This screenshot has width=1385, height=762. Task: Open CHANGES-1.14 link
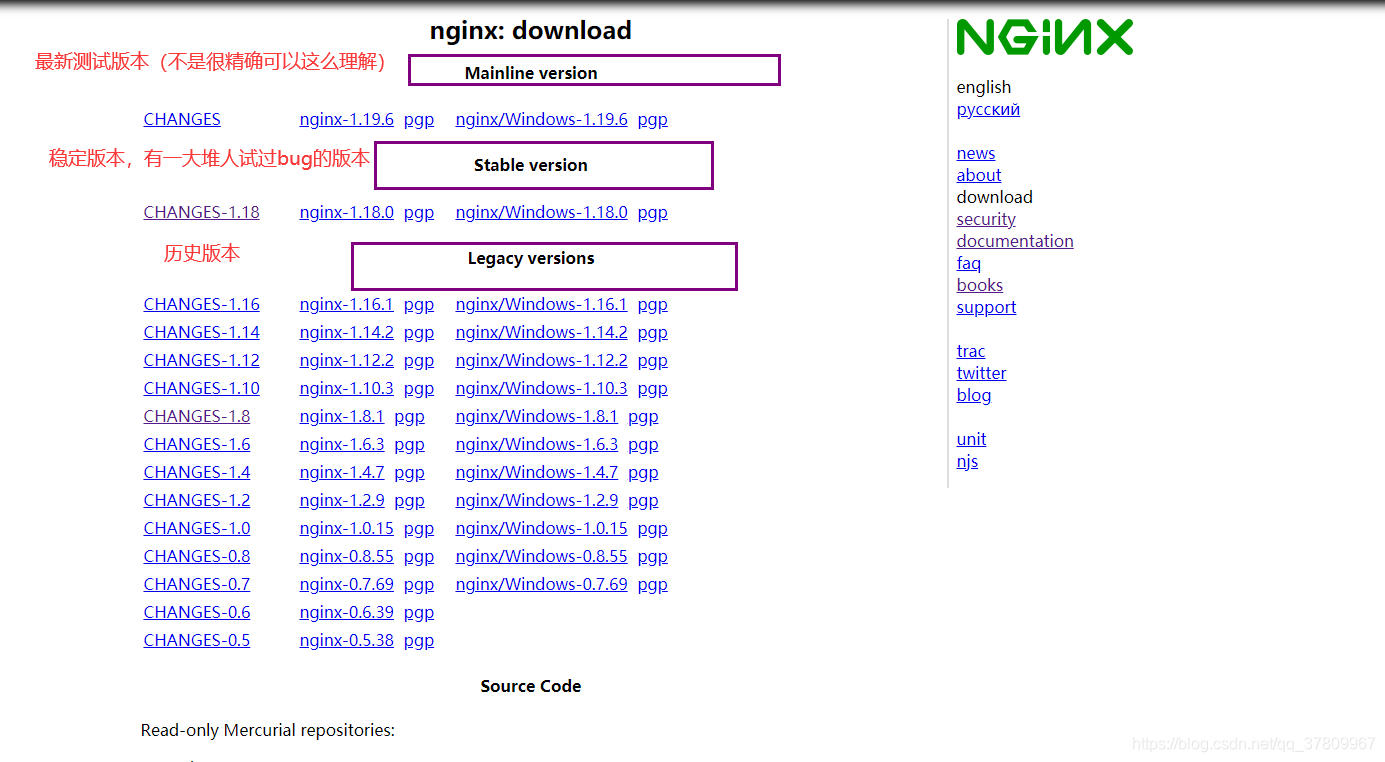201,332
